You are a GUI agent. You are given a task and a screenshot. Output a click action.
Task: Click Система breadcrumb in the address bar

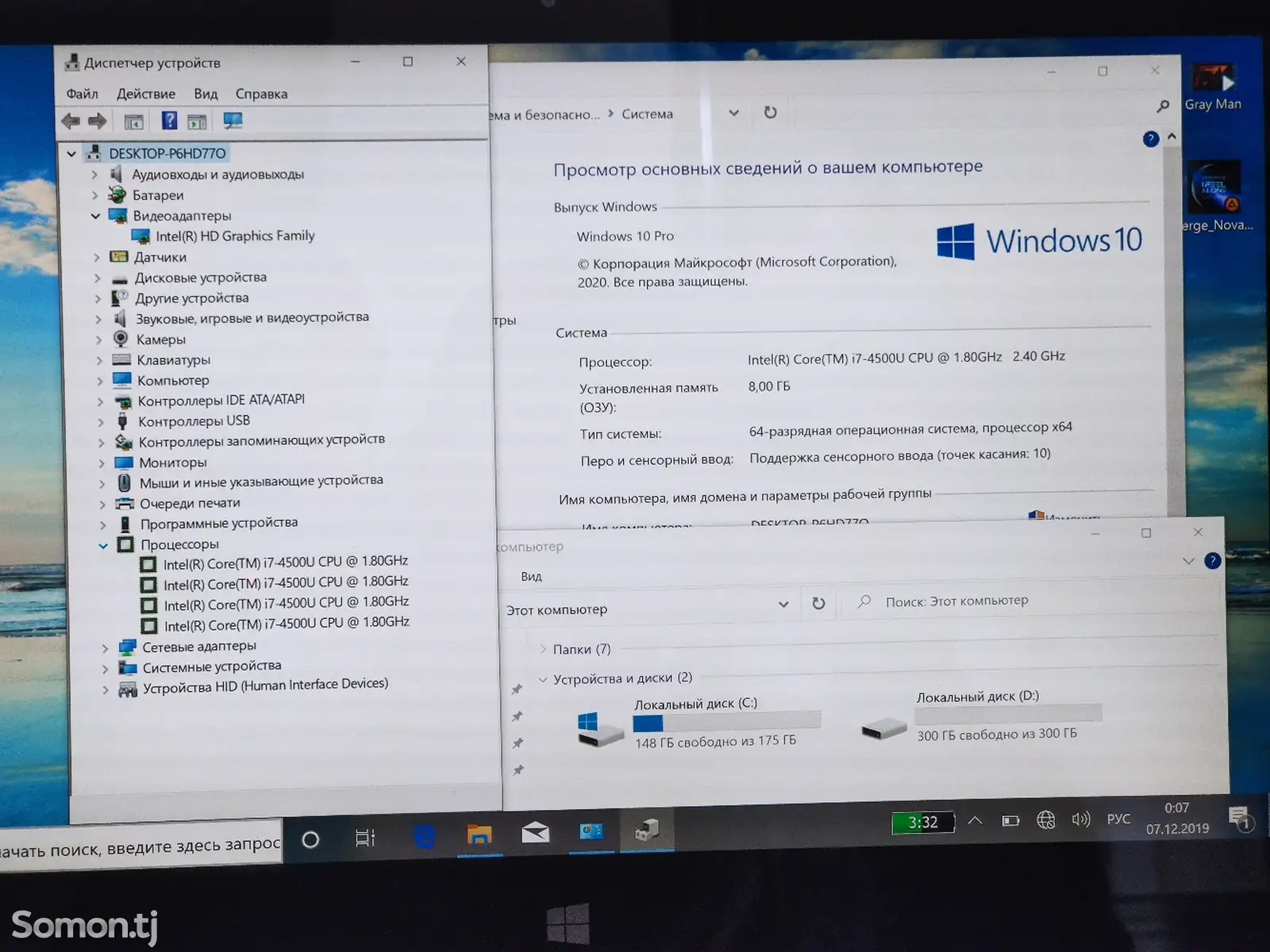(647, 114)
